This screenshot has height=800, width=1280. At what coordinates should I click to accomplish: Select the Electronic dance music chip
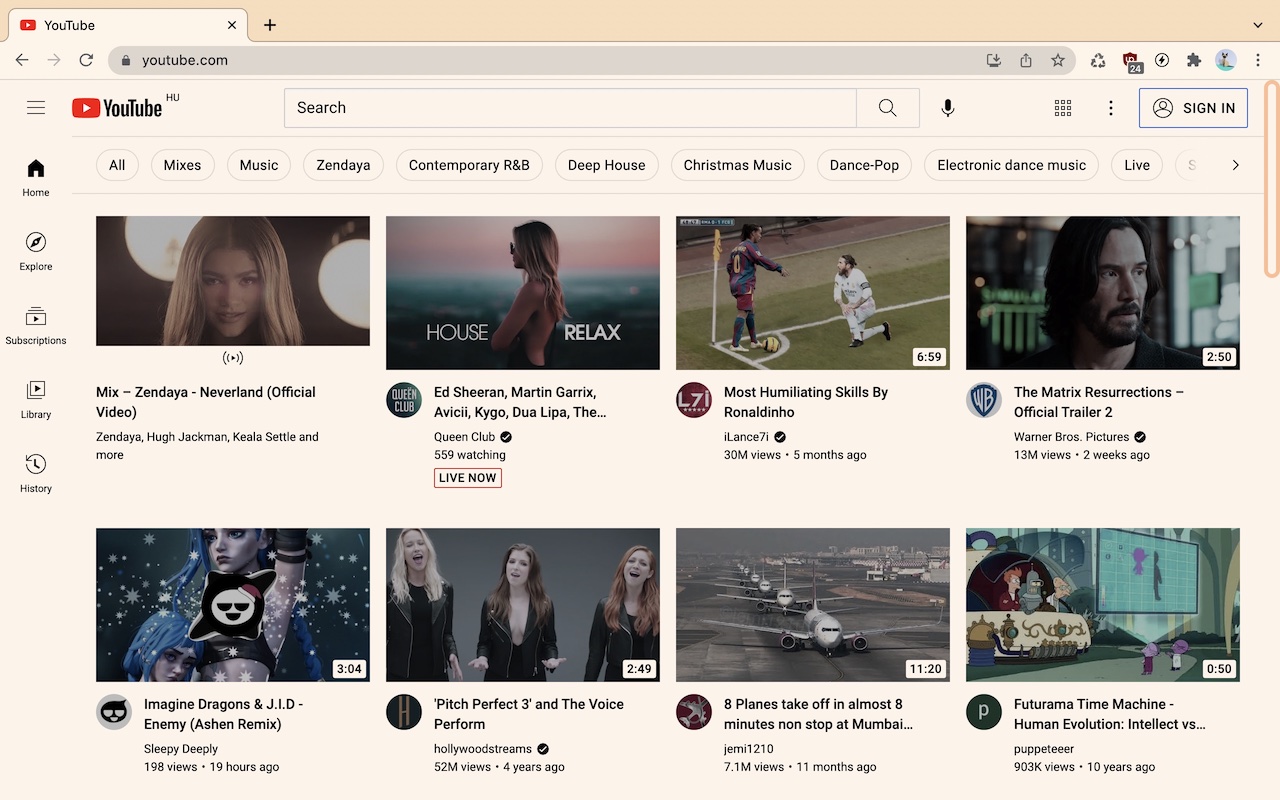(1011, 165)
